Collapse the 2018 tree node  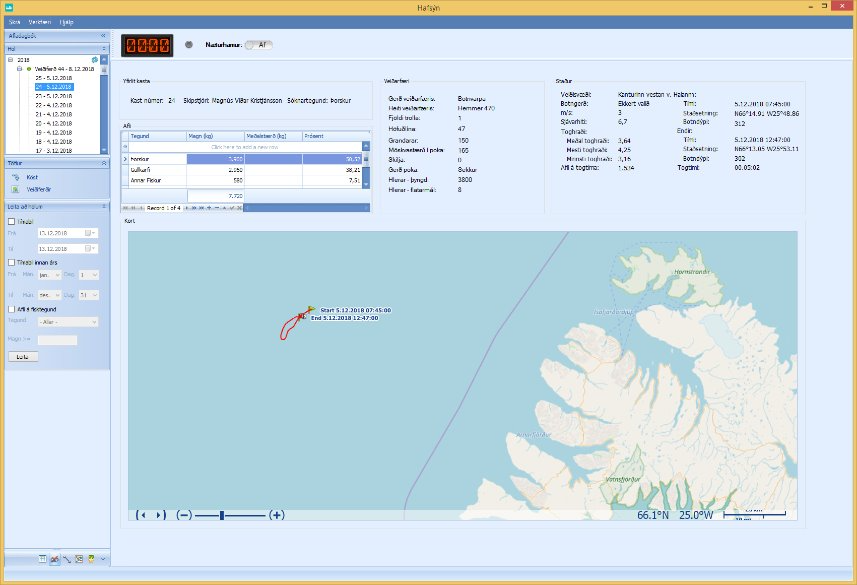click(11, 60)
